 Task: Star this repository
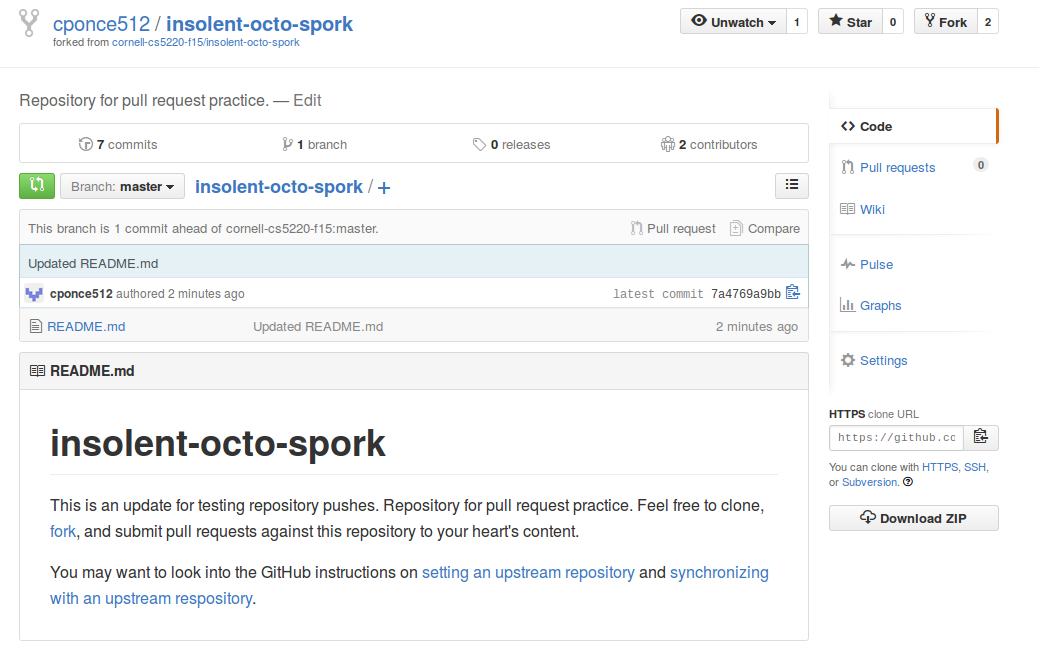click(x=850, y=22)
